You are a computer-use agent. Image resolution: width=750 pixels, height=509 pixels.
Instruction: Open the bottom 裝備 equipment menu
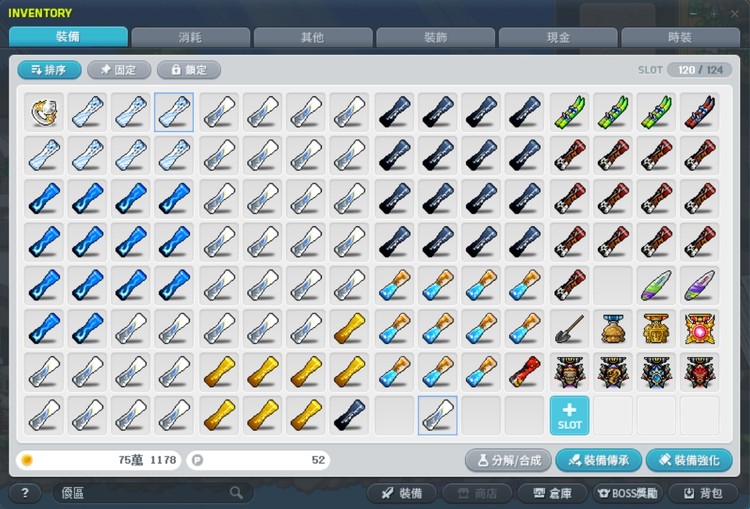point(401,493)
